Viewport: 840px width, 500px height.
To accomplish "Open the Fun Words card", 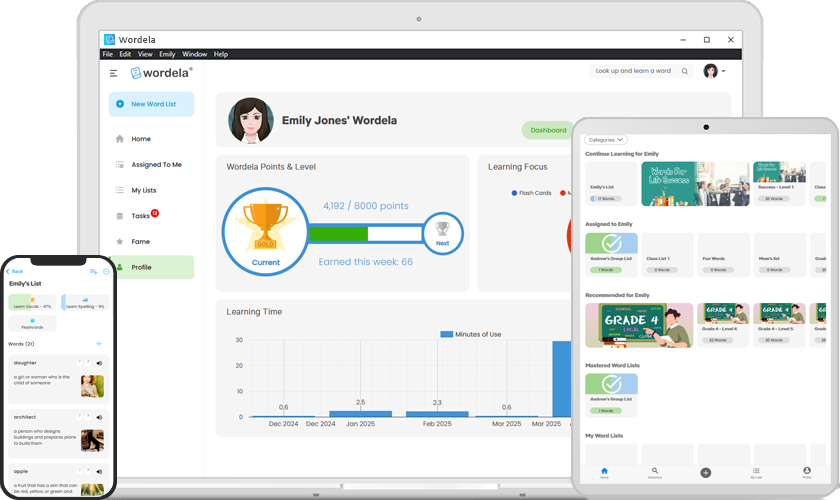I will click(723, 255).
